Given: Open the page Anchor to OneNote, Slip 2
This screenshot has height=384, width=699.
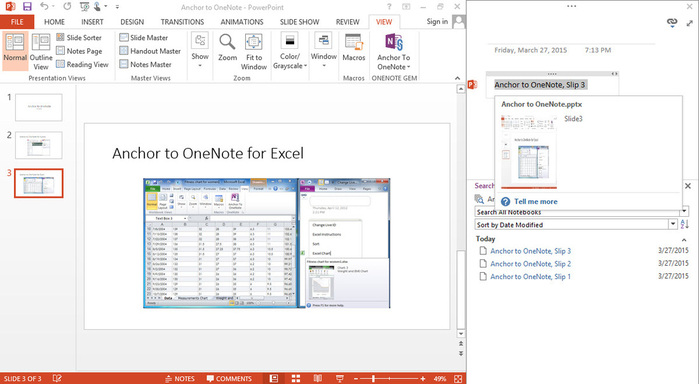Looking at the screenshot, I should click(530, 264).
